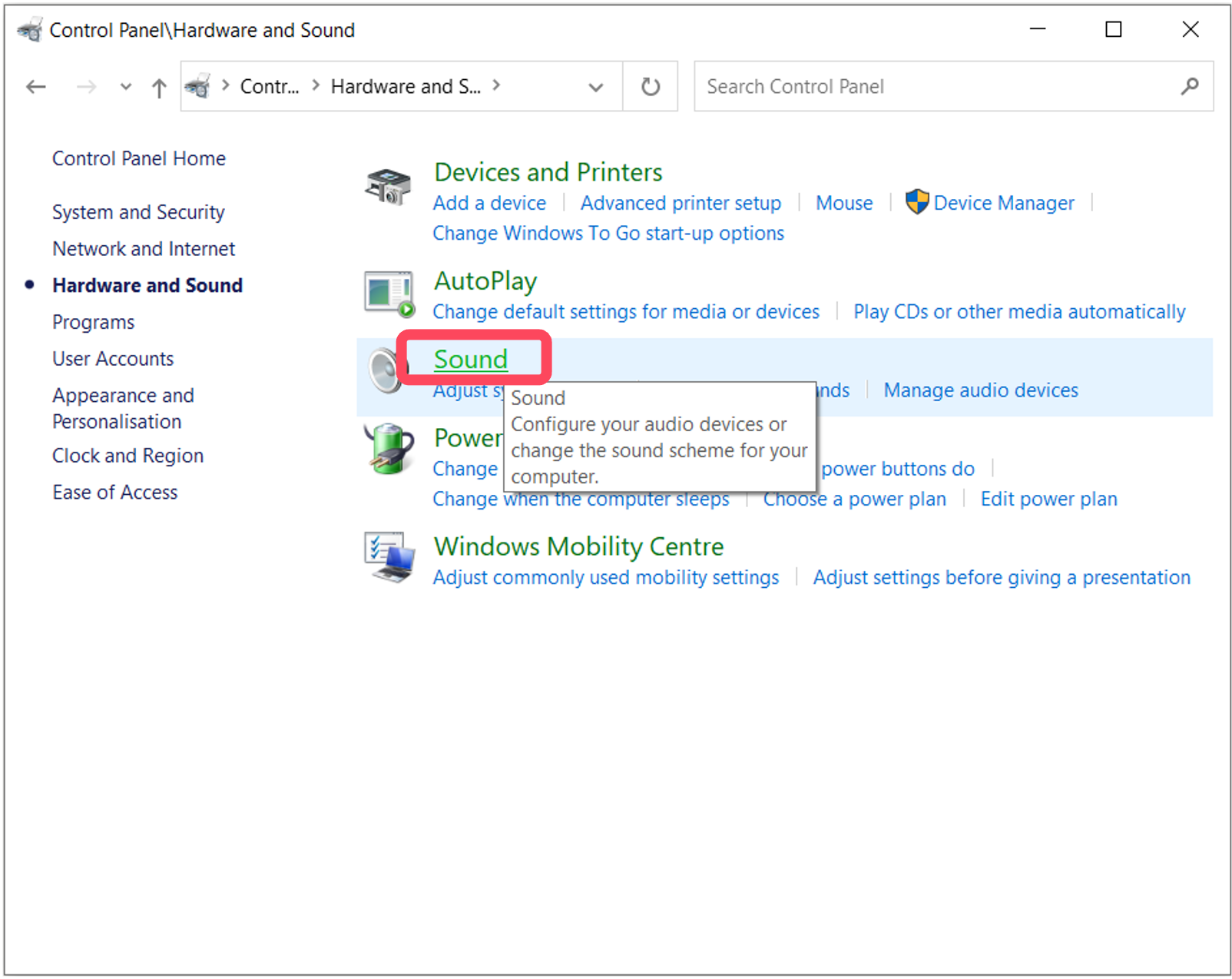Click Play CDs or other media automatically

1019,312
